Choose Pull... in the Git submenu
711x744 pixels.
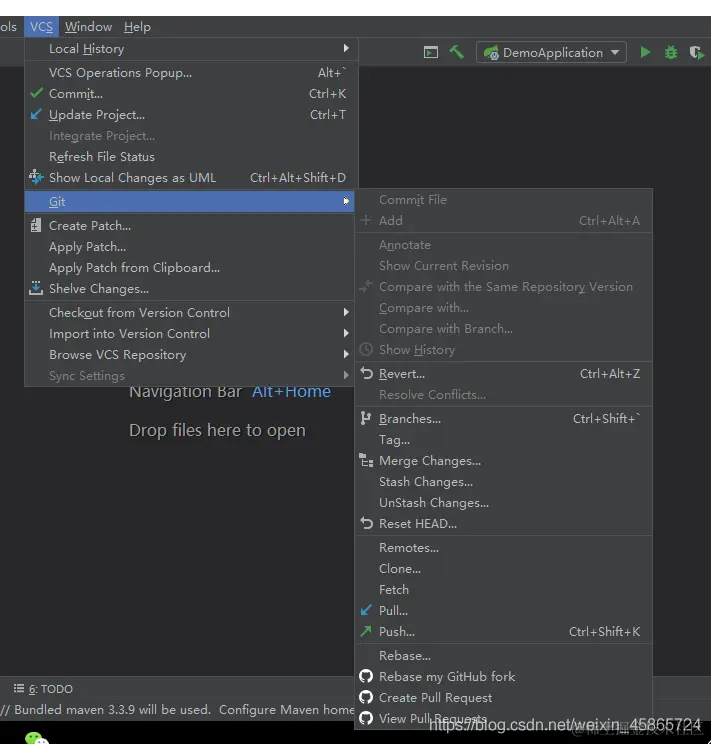[504, 610]
